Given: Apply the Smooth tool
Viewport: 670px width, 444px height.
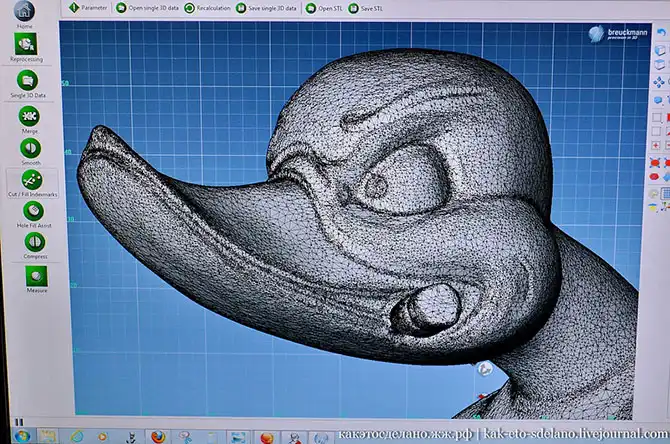Looking at the screenshot, I should click(x=30, y=149).
